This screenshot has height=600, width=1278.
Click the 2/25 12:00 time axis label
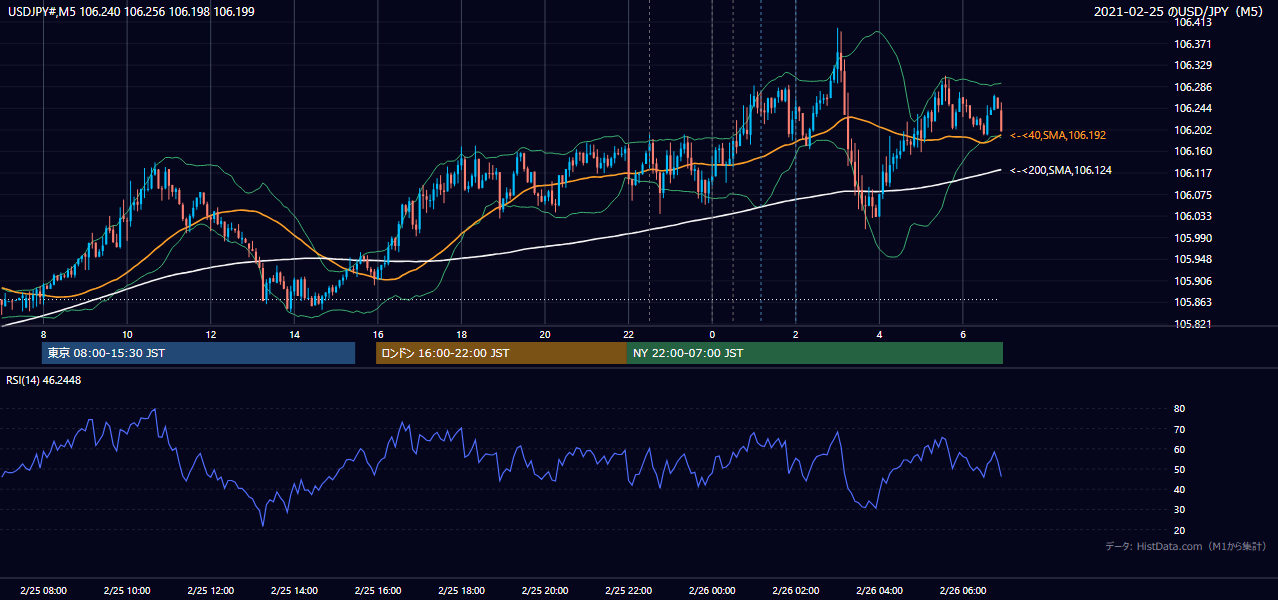pos(211,590)
